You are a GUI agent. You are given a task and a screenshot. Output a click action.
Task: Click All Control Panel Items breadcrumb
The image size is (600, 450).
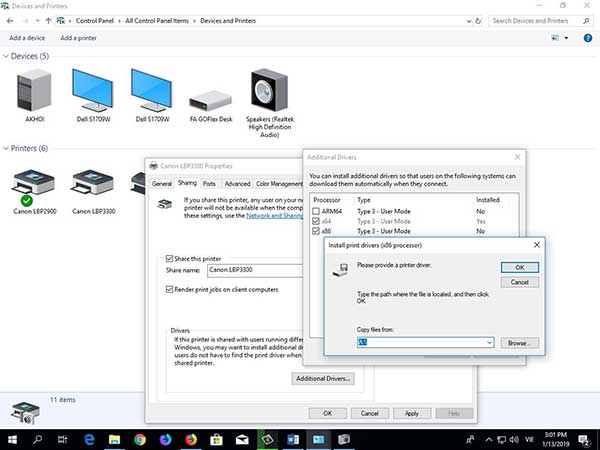[157, 21]
